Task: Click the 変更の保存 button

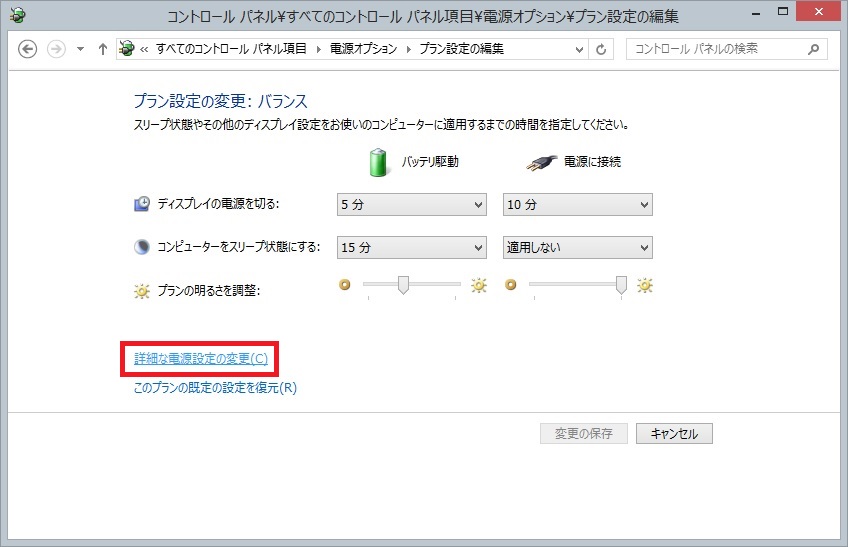Action: (x=584, y=433)
